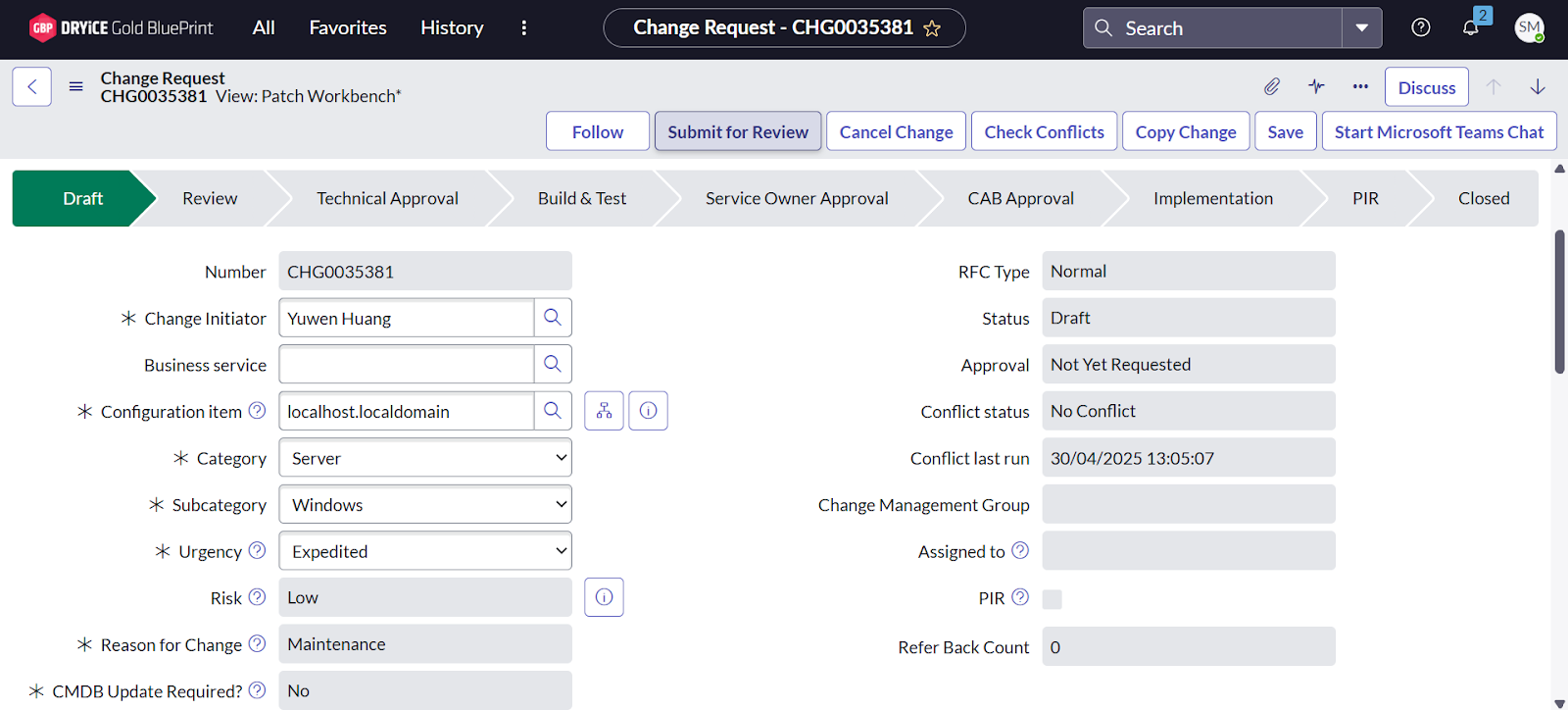Image resolution: width=1568 pixels, height=710 pixels.
Task: Click the Business service input field
Action: point(407,365)
